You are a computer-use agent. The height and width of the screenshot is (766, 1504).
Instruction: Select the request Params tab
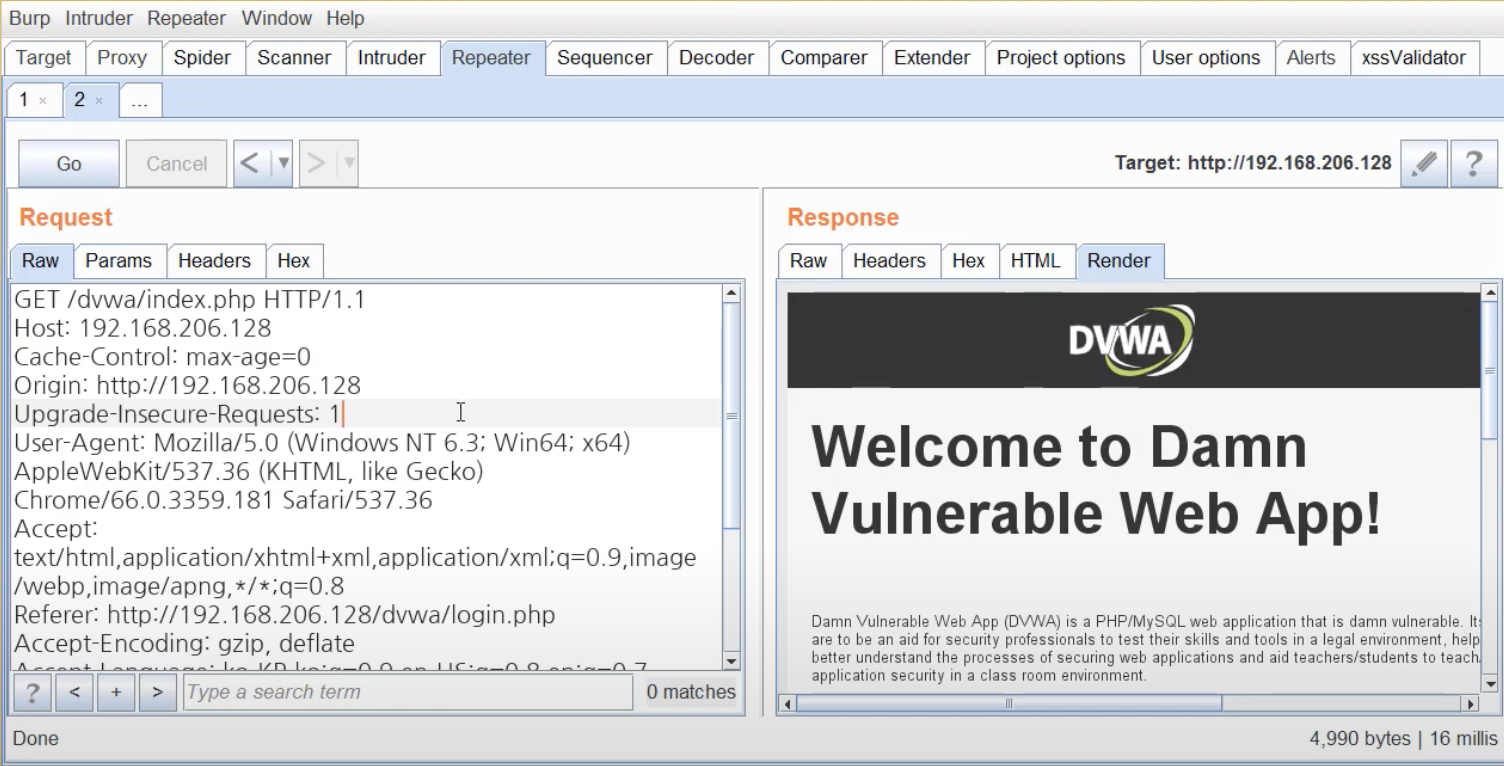point(119,261)
